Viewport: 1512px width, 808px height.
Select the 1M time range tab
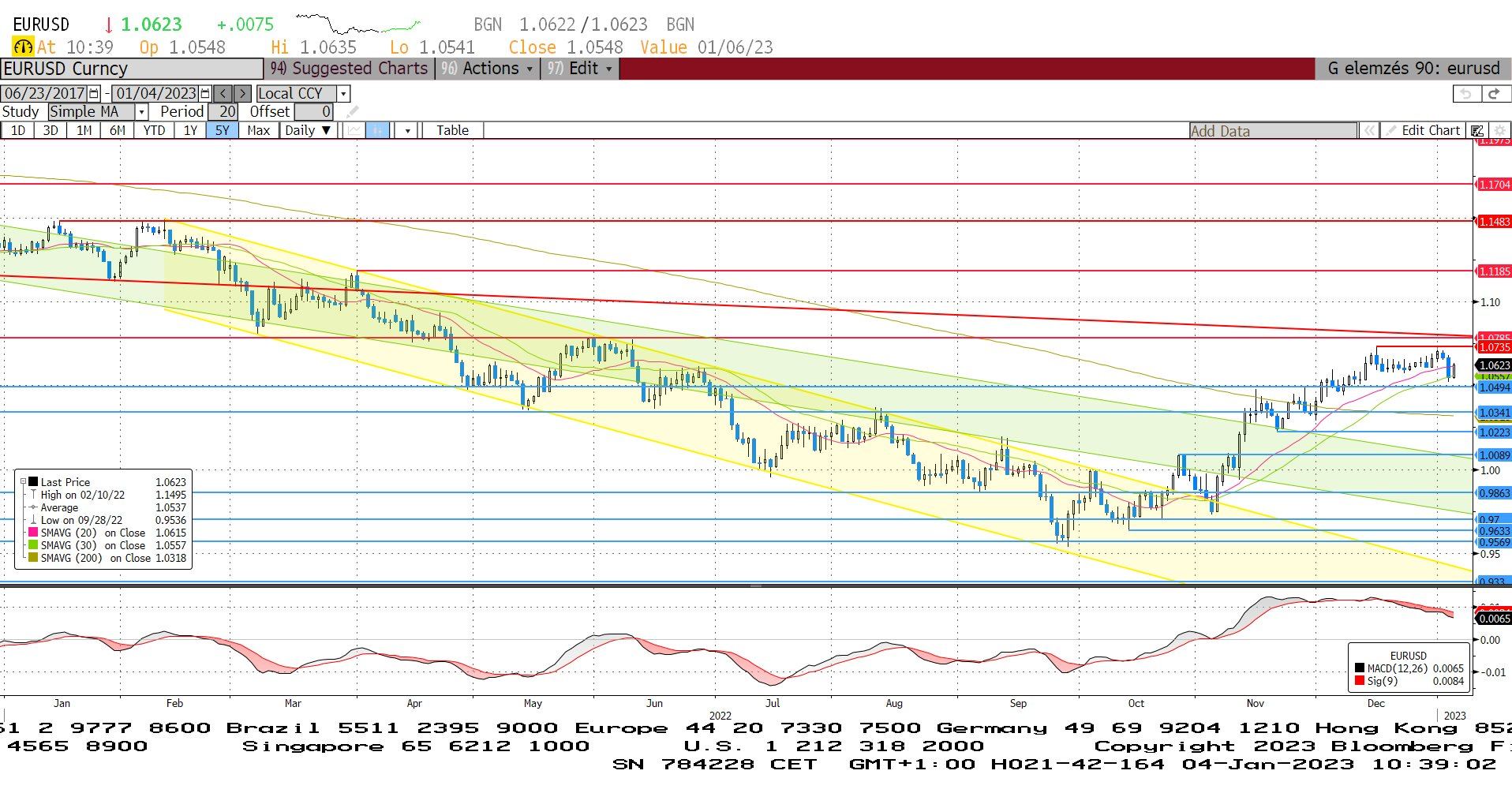(x=84, y=130)
